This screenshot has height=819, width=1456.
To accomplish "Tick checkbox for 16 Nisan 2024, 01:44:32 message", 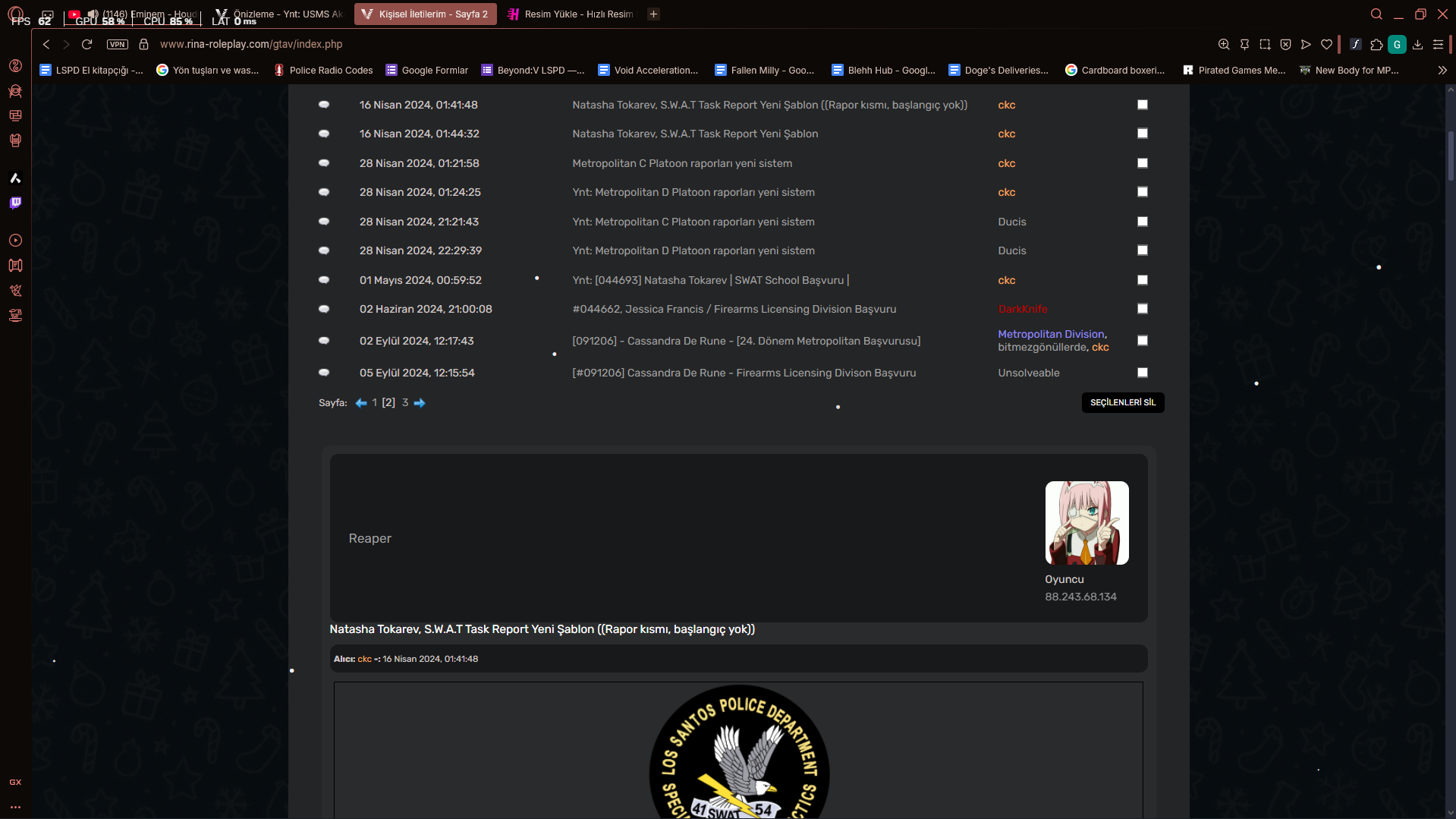I will [1143, 134].
